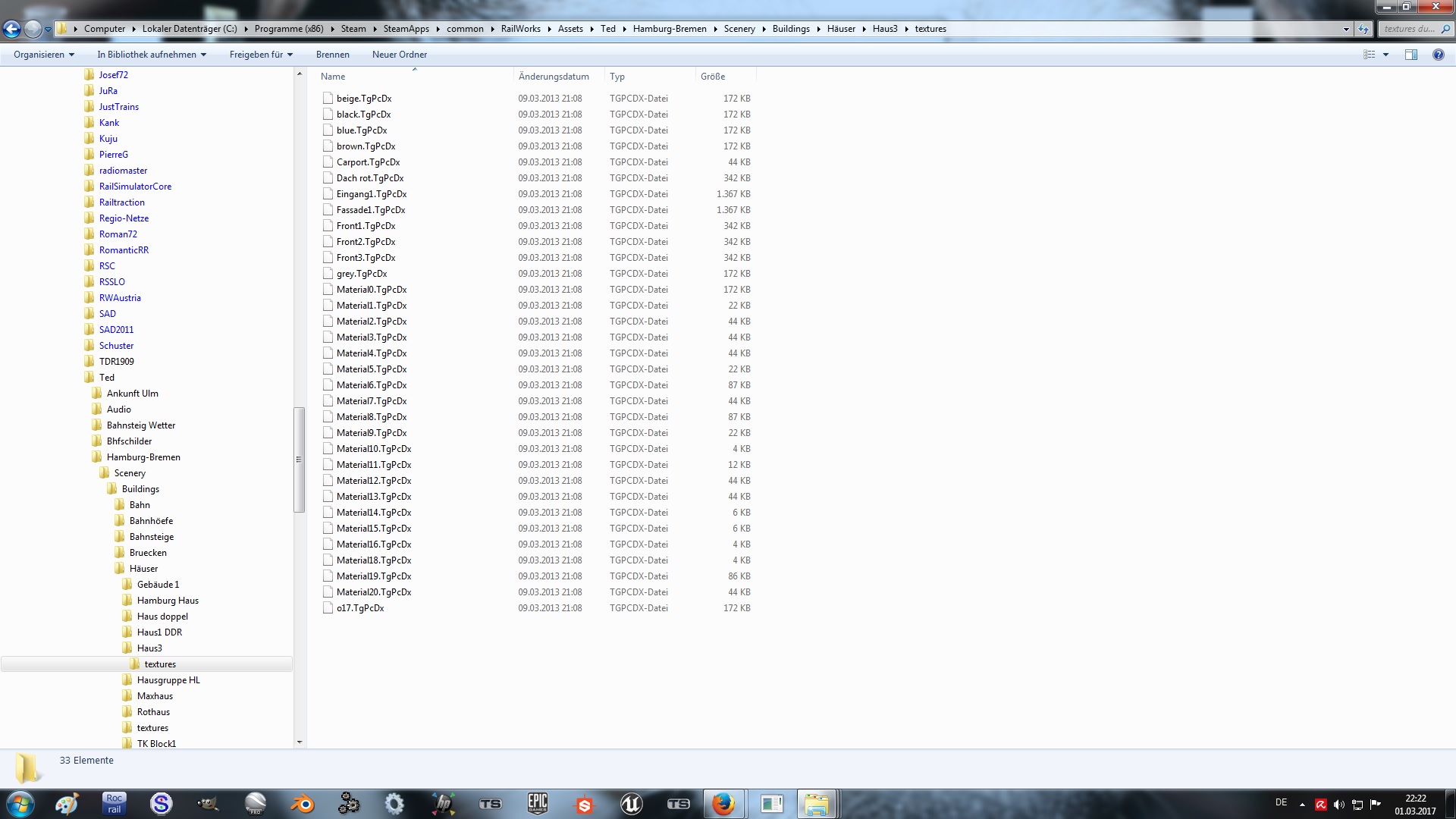
Task: Click the view mode icon
Action: click(x=1369, y=55)
